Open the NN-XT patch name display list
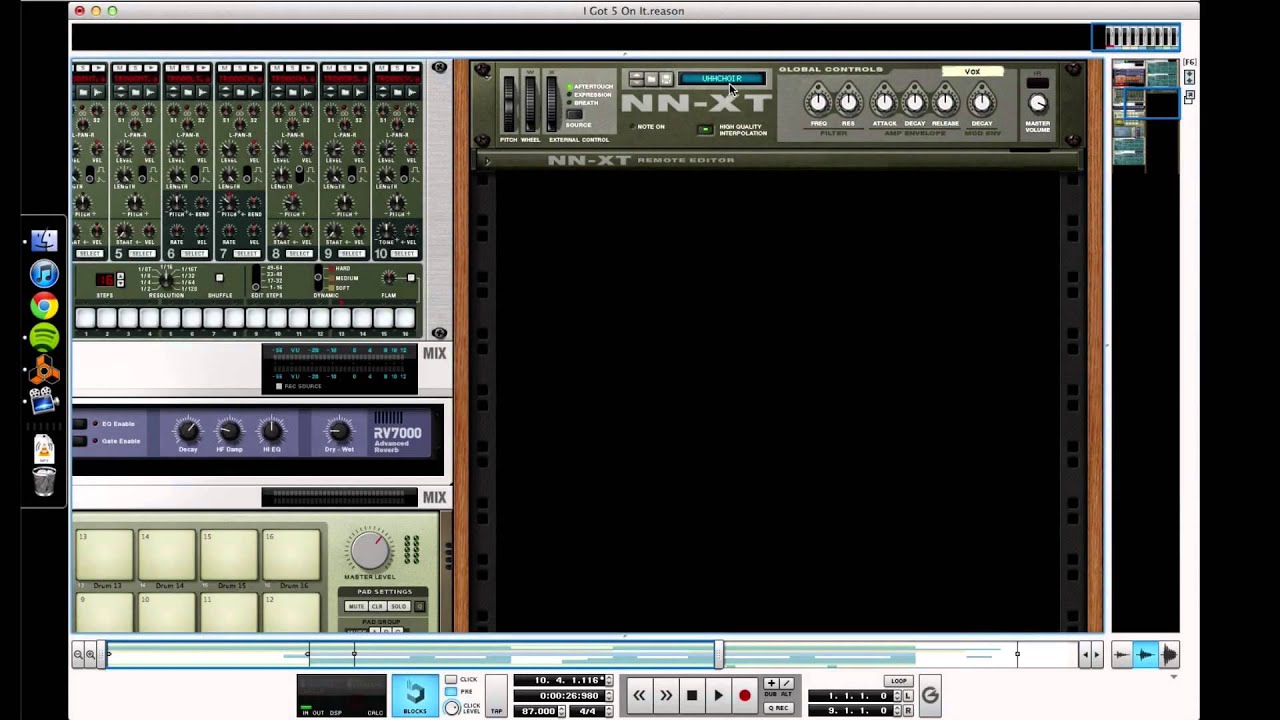Viewport: 1280px width, 720px height. point(722,79)
